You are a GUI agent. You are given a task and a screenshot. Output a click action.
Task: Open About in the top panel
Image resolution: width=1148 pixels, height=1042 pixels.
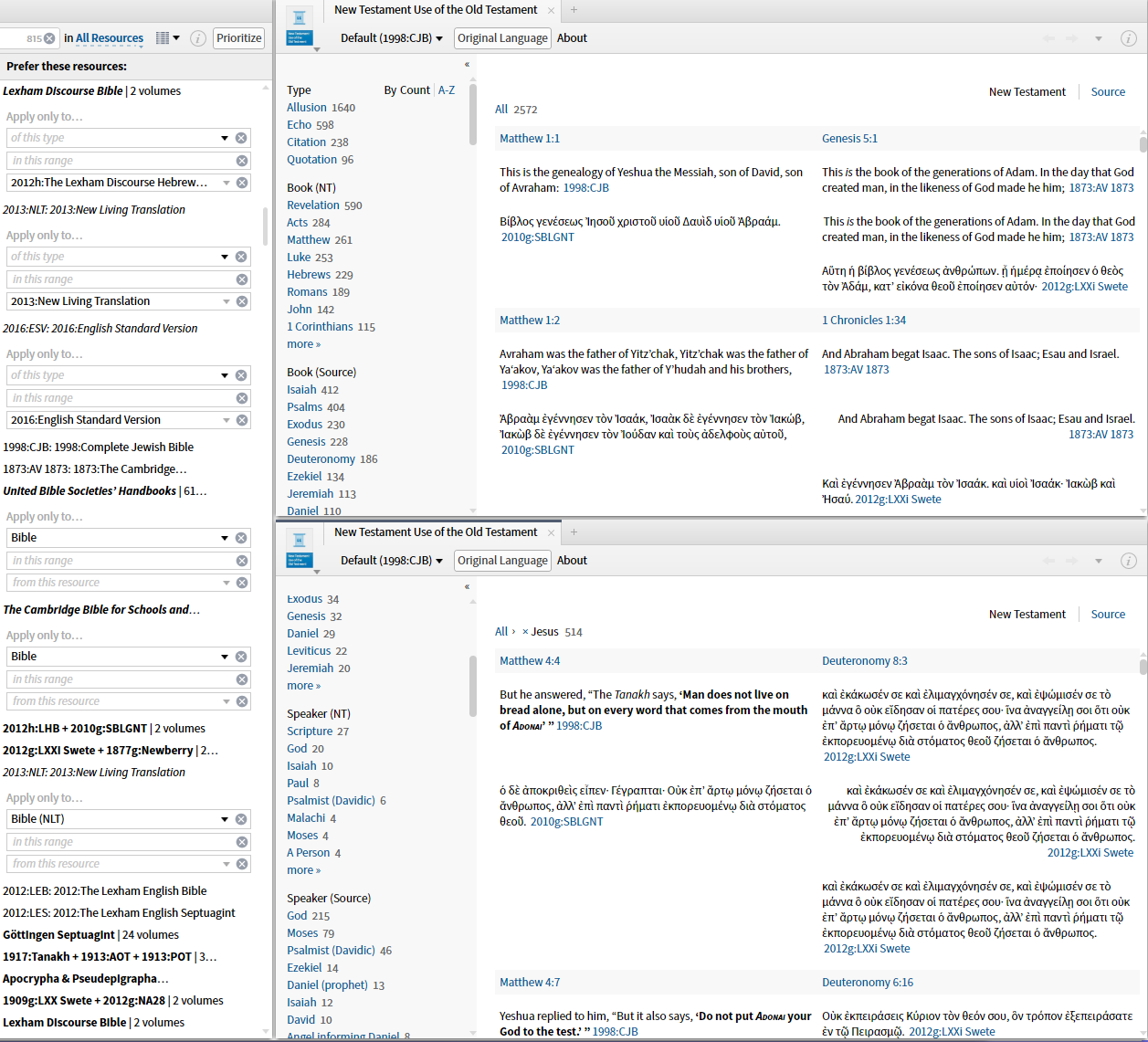pos(572,38)
